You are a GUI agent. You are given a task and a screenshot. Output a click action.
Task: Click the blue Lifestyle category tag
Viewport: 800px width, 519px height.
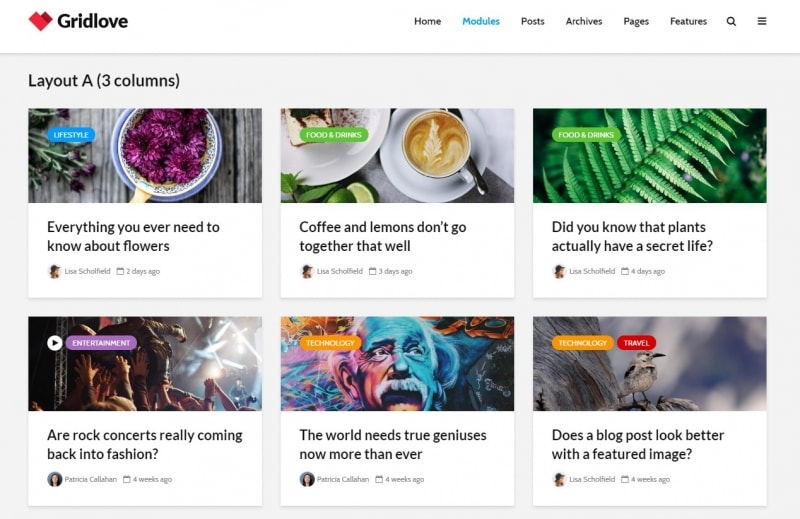coord(71,135)
